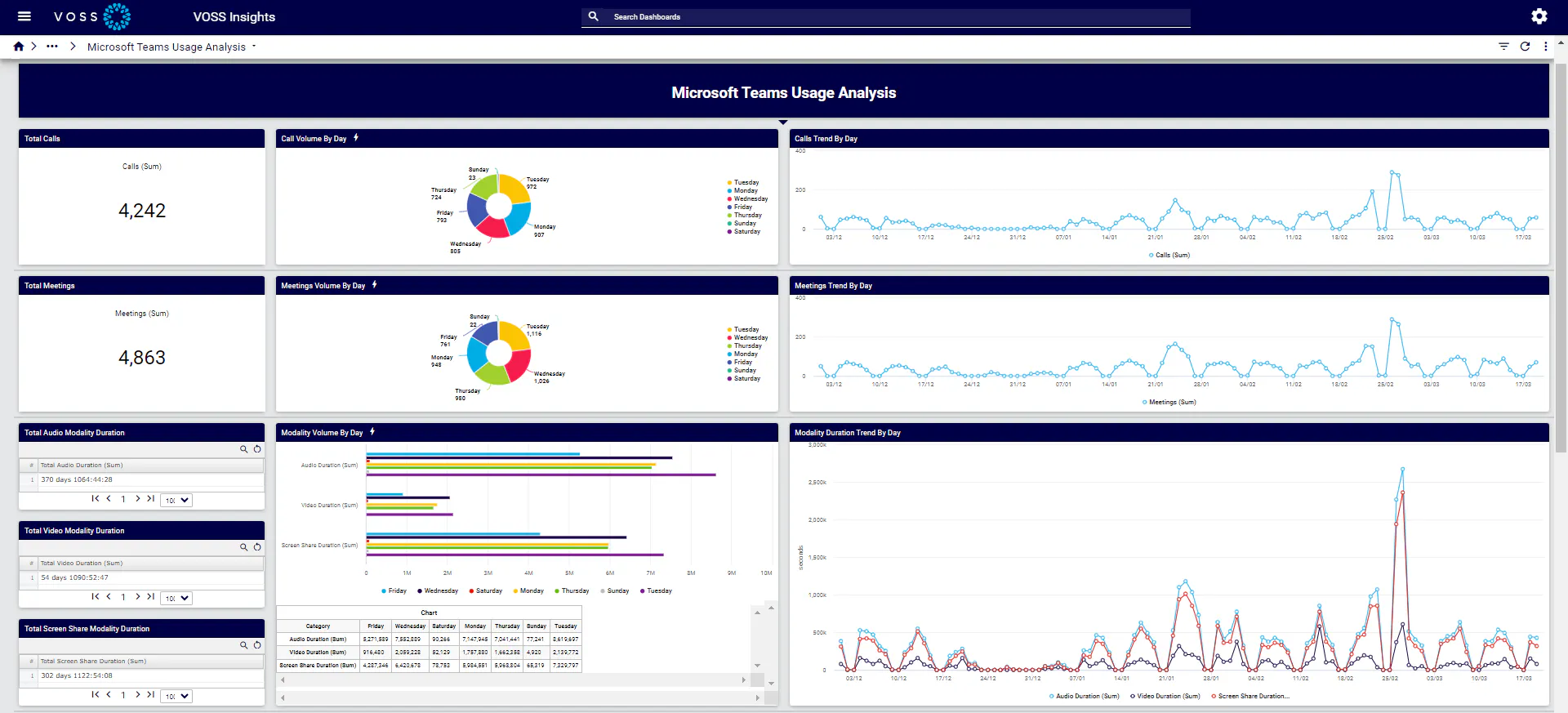
Task: Toggle Screen Share Duration trend legend
Action: click(x=1249, y=696)
